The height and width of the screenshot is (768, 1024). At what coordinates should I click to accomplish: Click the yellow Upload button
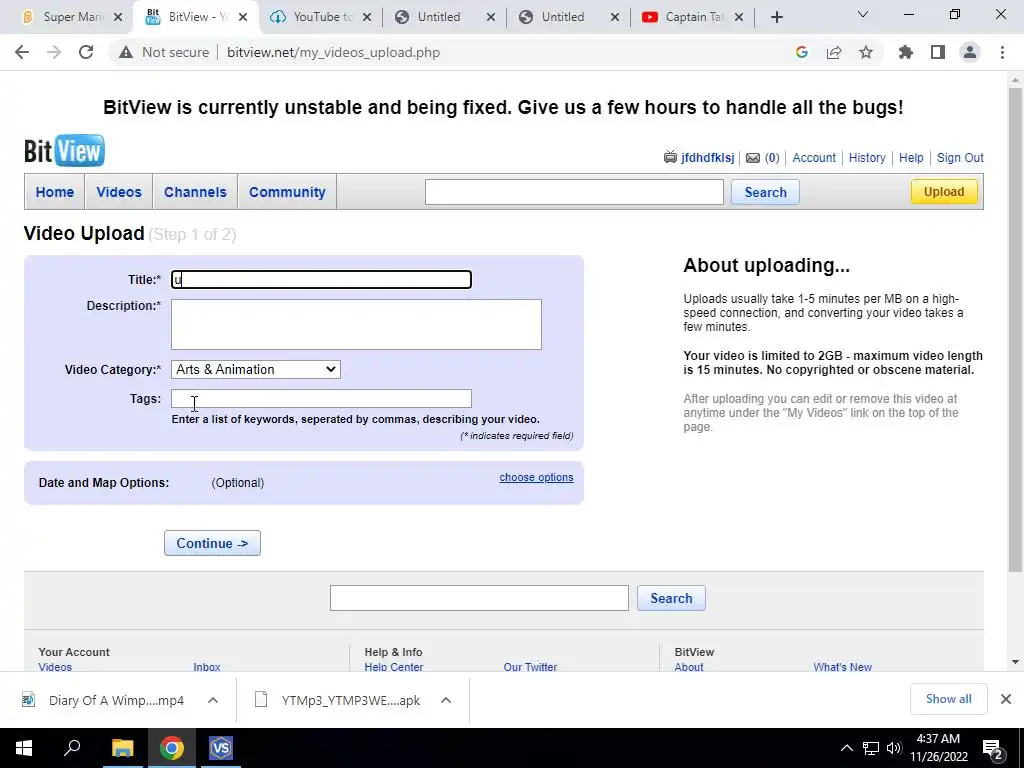944,192
